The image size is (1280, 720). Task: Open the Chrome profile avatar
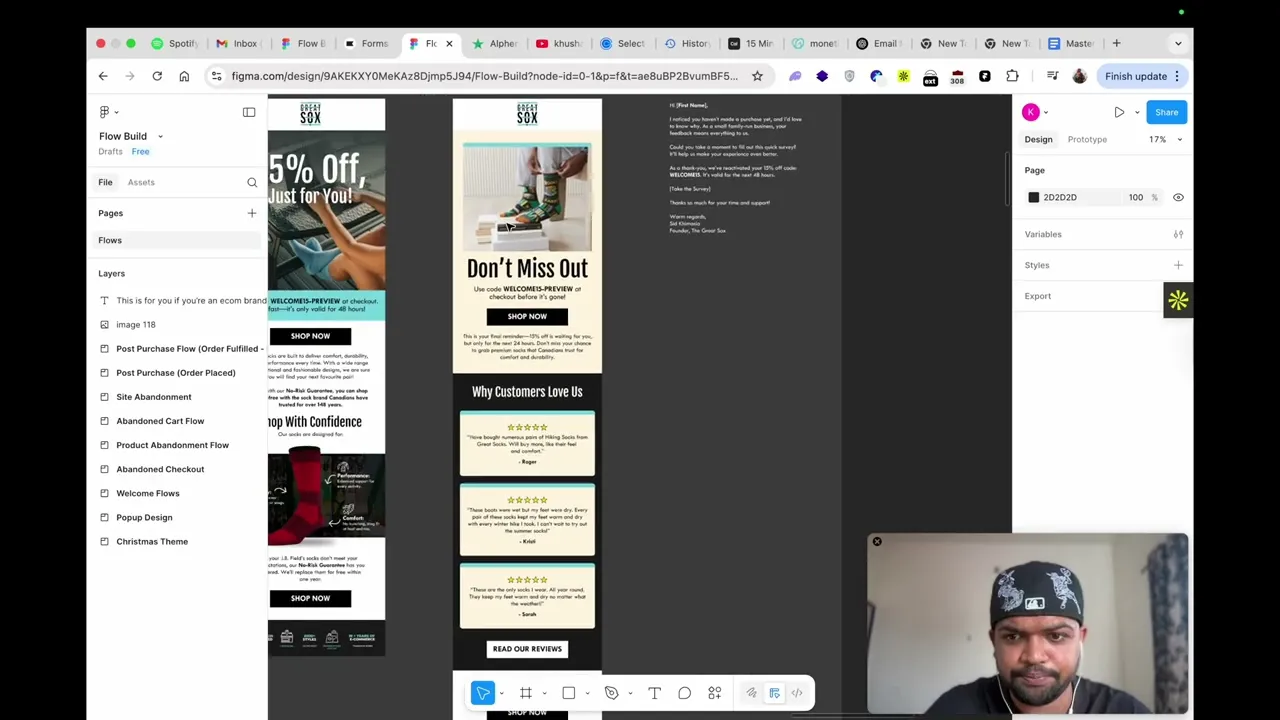(x=1079, y=76)
